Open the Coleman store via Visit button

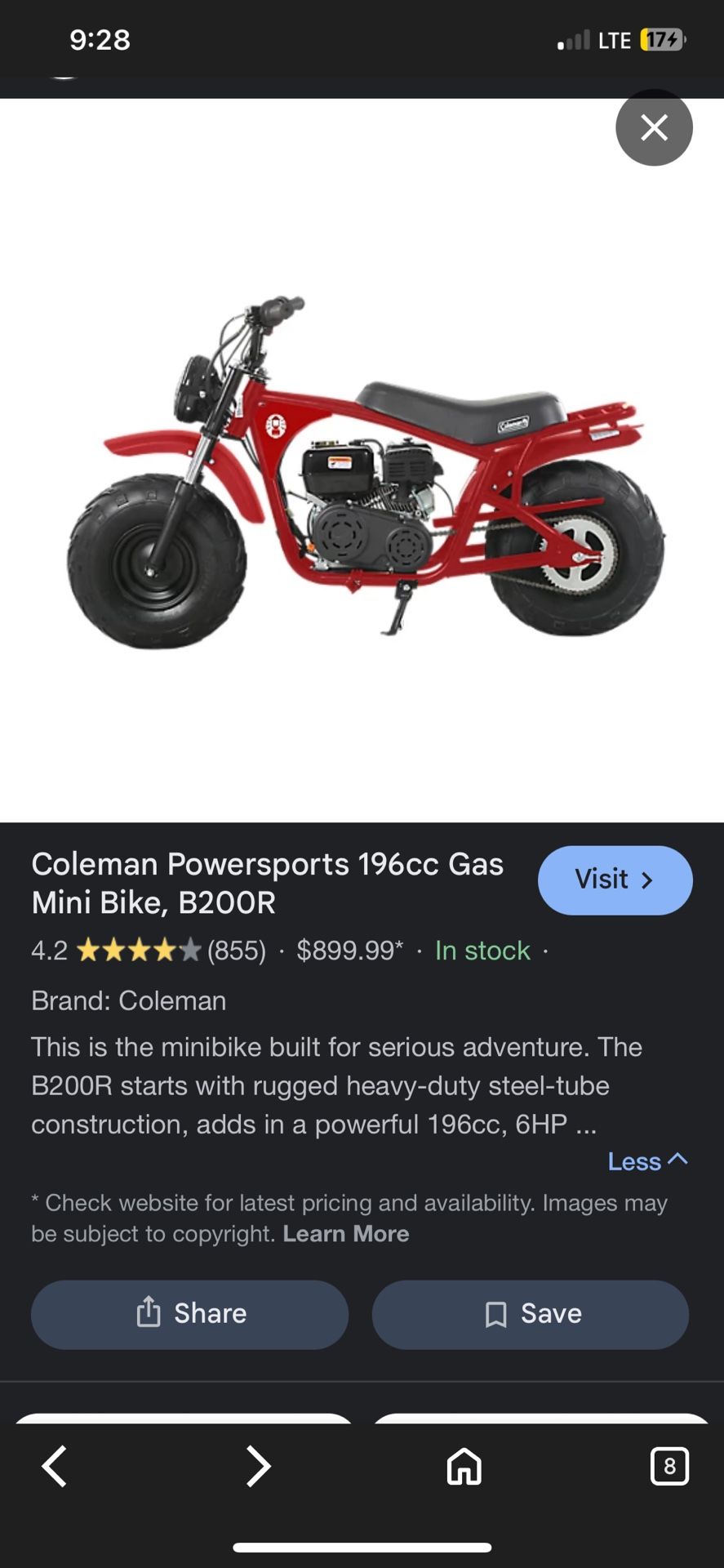(615, 880)
